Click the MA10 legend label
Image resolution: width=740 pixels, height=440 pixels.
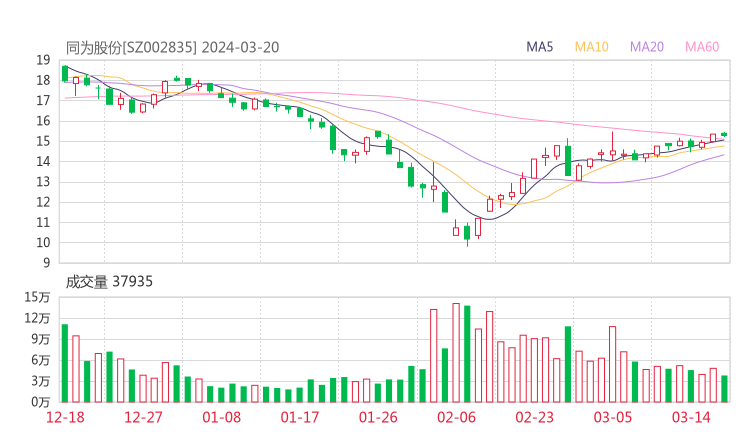[x=591, y=47]
